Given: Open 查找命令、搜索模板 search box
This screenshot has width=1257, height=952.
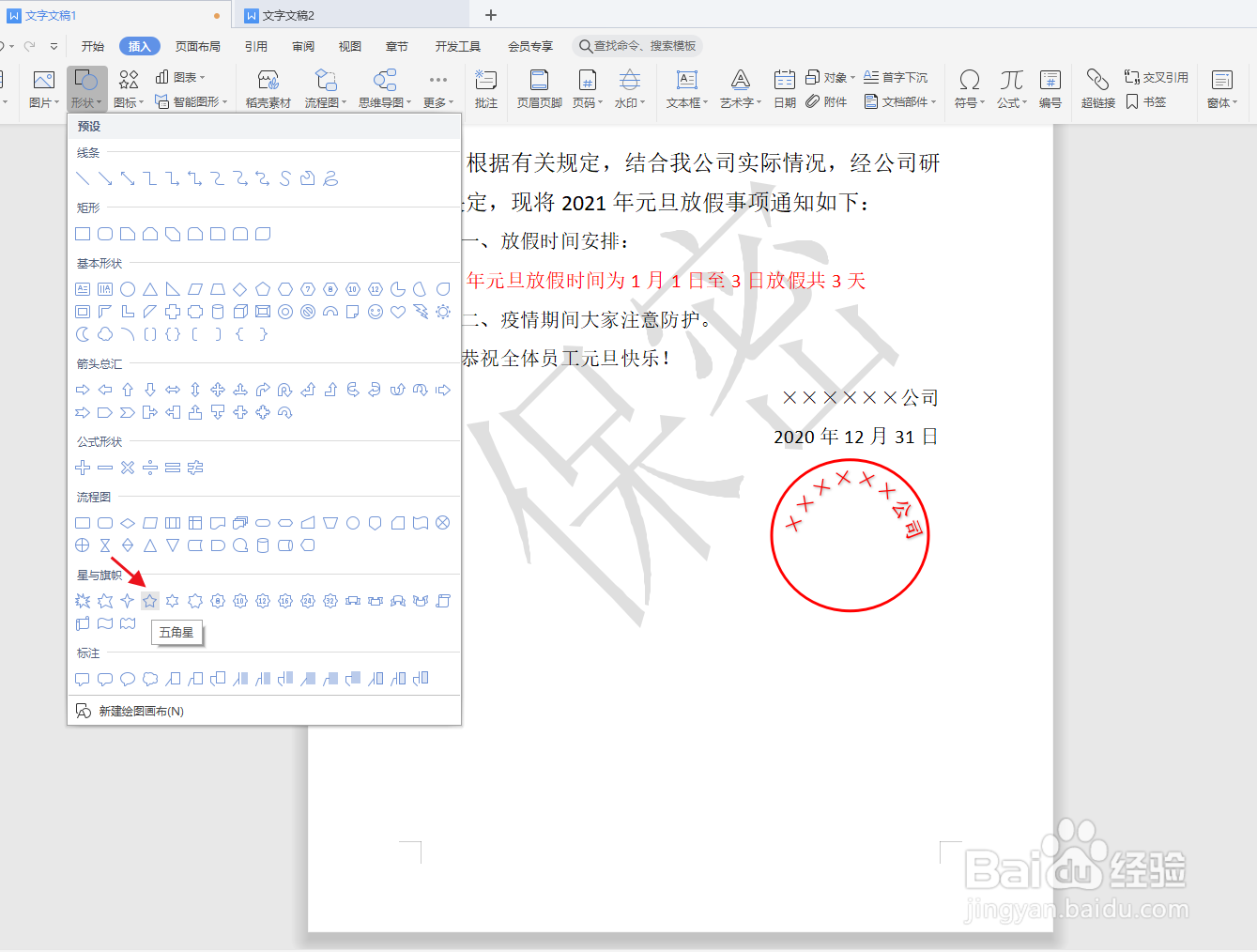Looking at the screenshot, I should pyautogui.click(x=638, y=44).
